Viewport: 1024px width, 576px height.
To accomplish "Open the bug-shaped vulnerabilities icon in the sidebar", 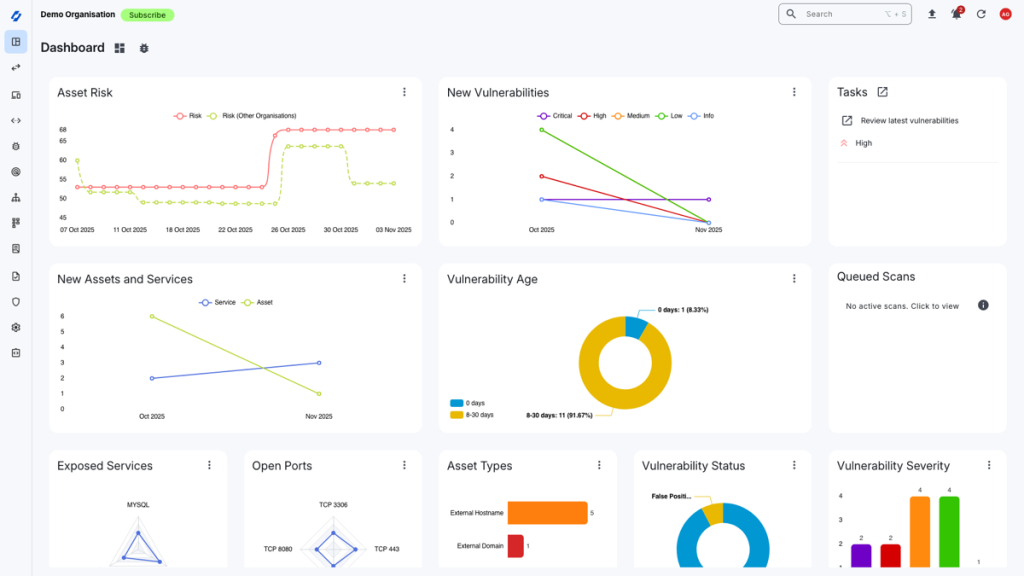I will pyautogui.click(x=15, y=146).
